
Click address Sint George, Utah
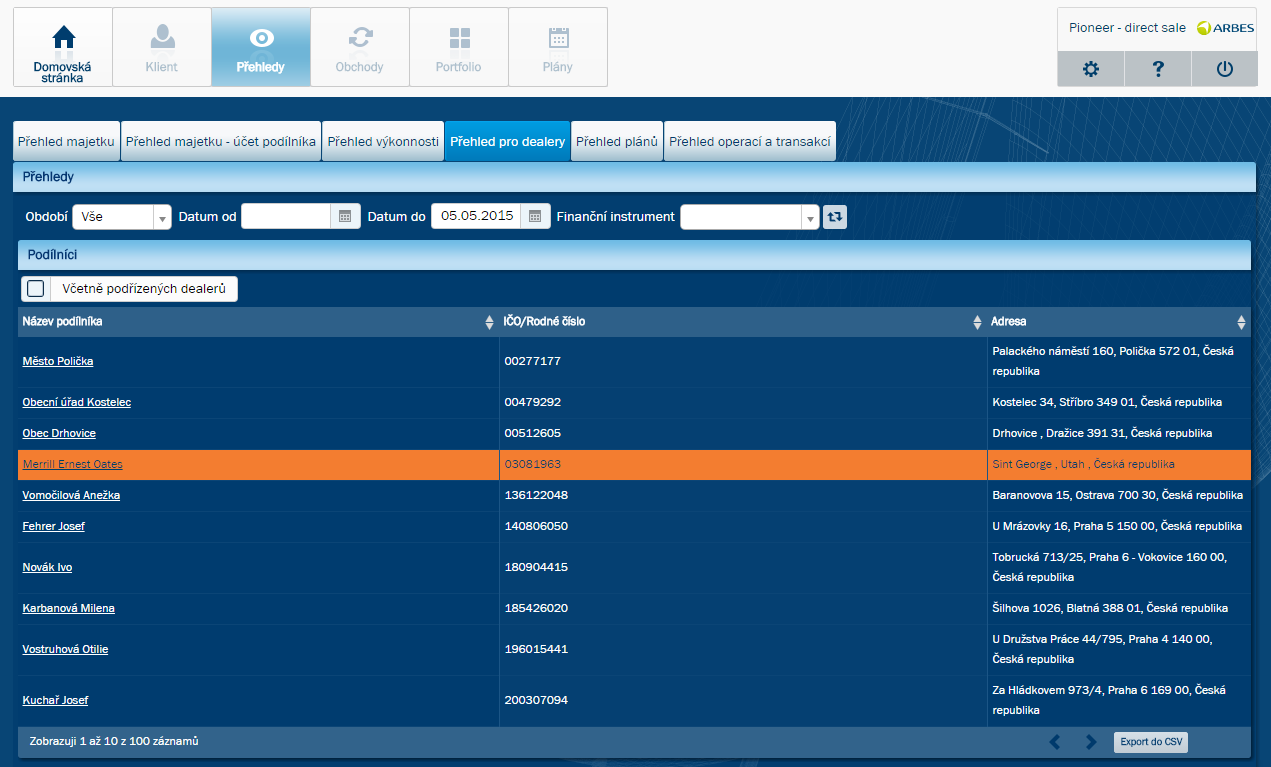click(1084, 464)
